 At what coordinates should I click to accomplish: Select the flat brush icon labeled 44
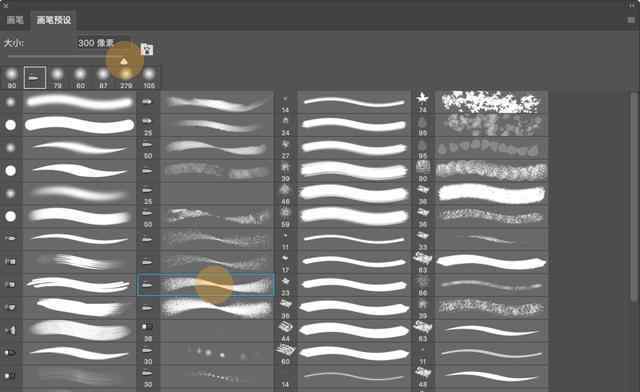pyautogui.click(x=285, y=331)
